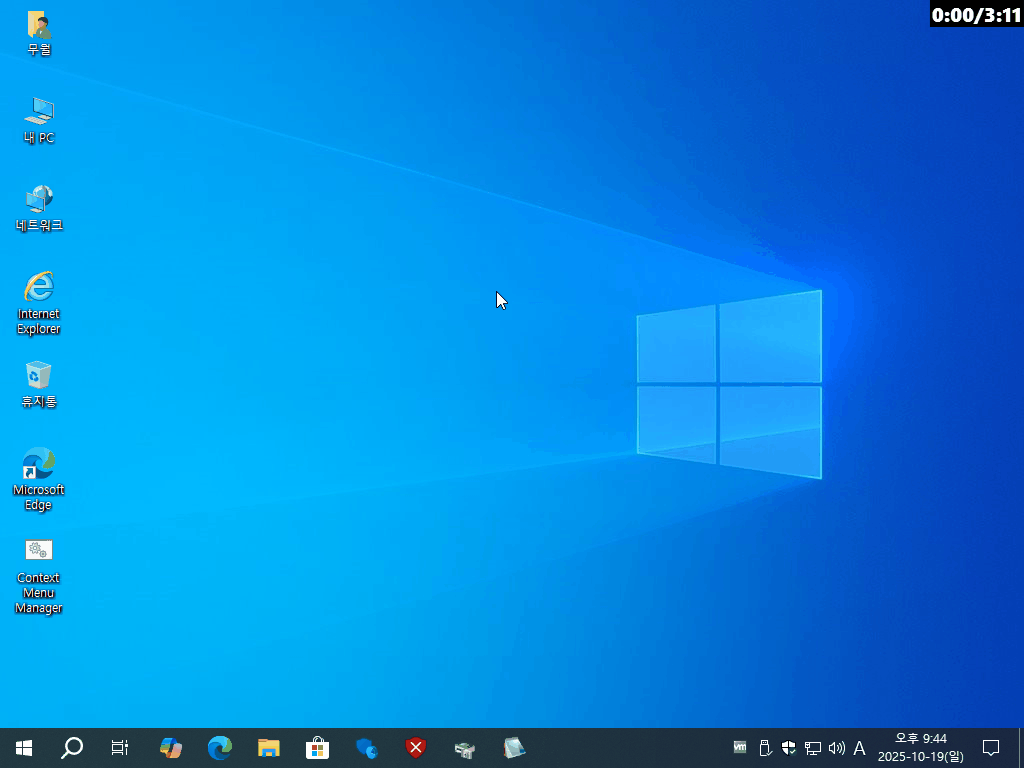Open taskbar Search magnifier

coord(72,748)
